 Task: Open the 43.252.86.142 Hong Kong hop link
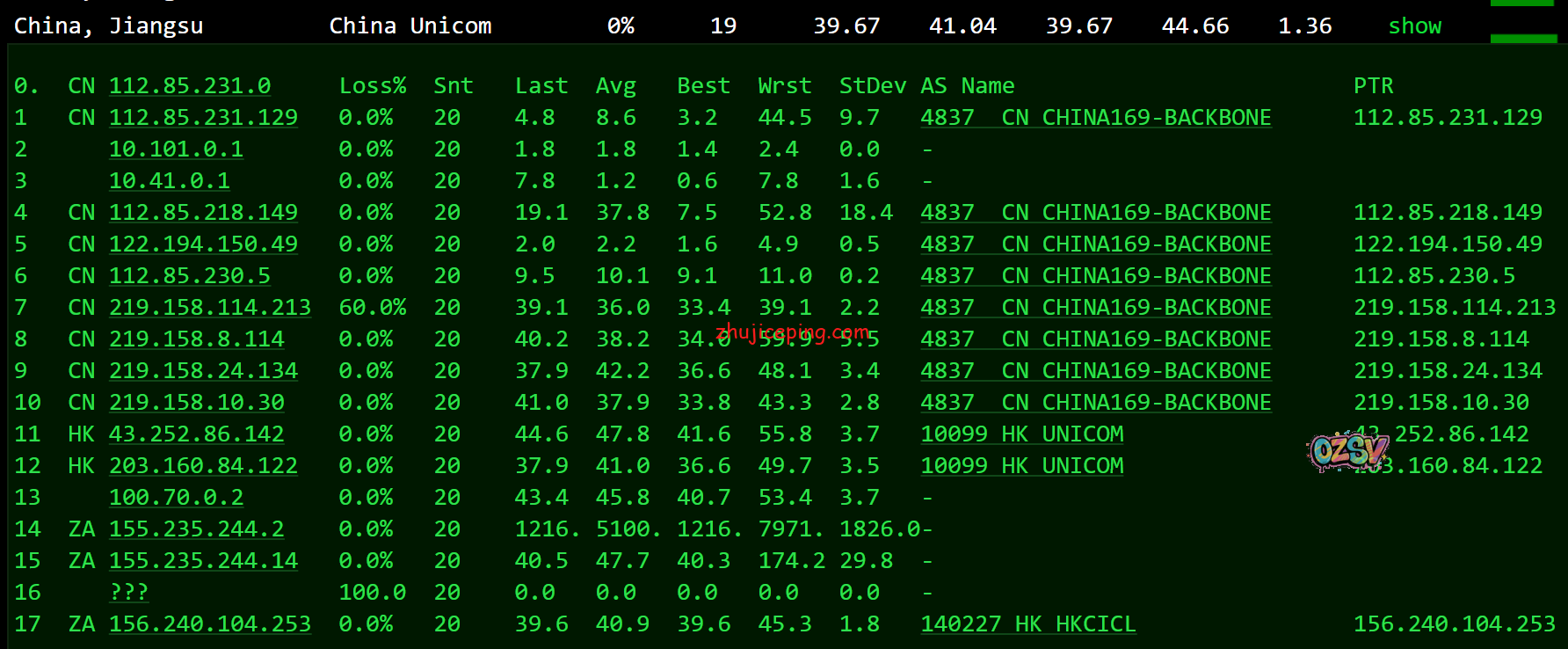tap(196, 434)
